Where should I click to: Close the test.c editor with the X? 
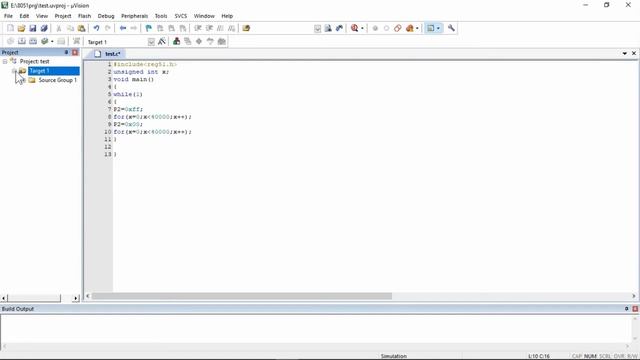click(x=634, y=53)
